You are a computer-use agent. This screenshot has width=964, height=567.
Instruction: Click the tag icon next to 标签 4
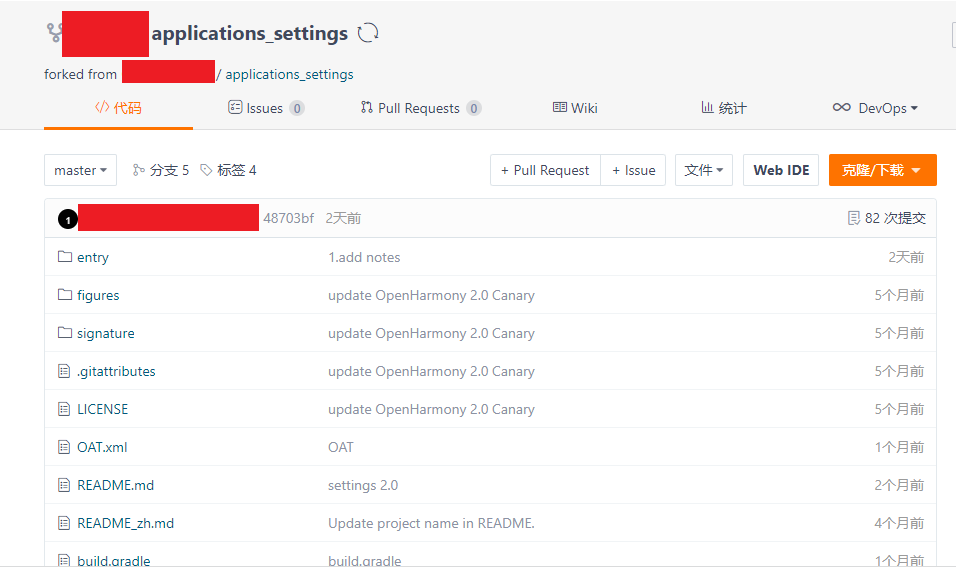(206, 170)
